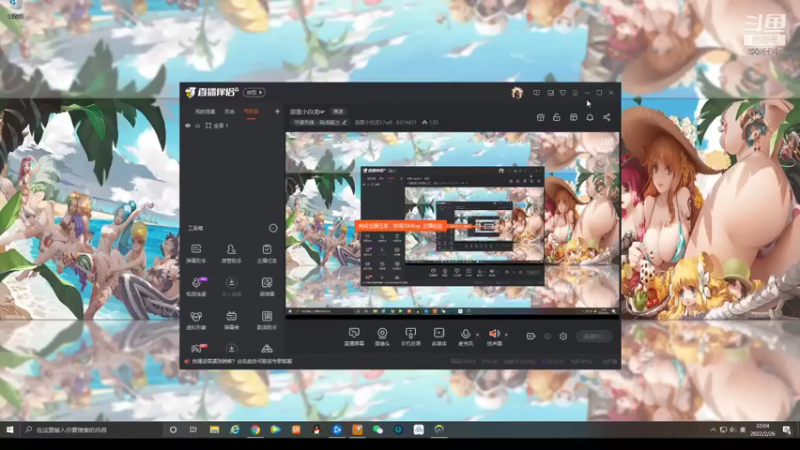This screenshot has height=450, width=800.
Task: Open settings gear in bottom bar
Action: (563, 336)
